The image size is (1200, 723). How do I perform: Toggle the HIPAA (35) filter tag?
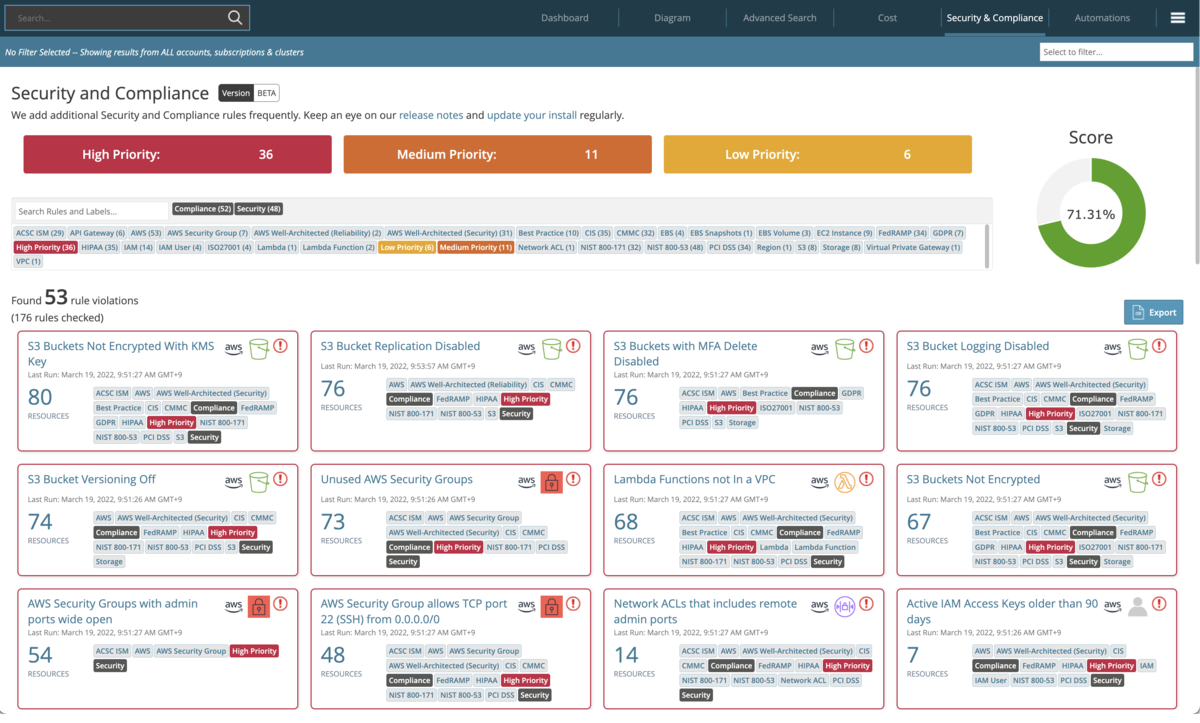100,247
